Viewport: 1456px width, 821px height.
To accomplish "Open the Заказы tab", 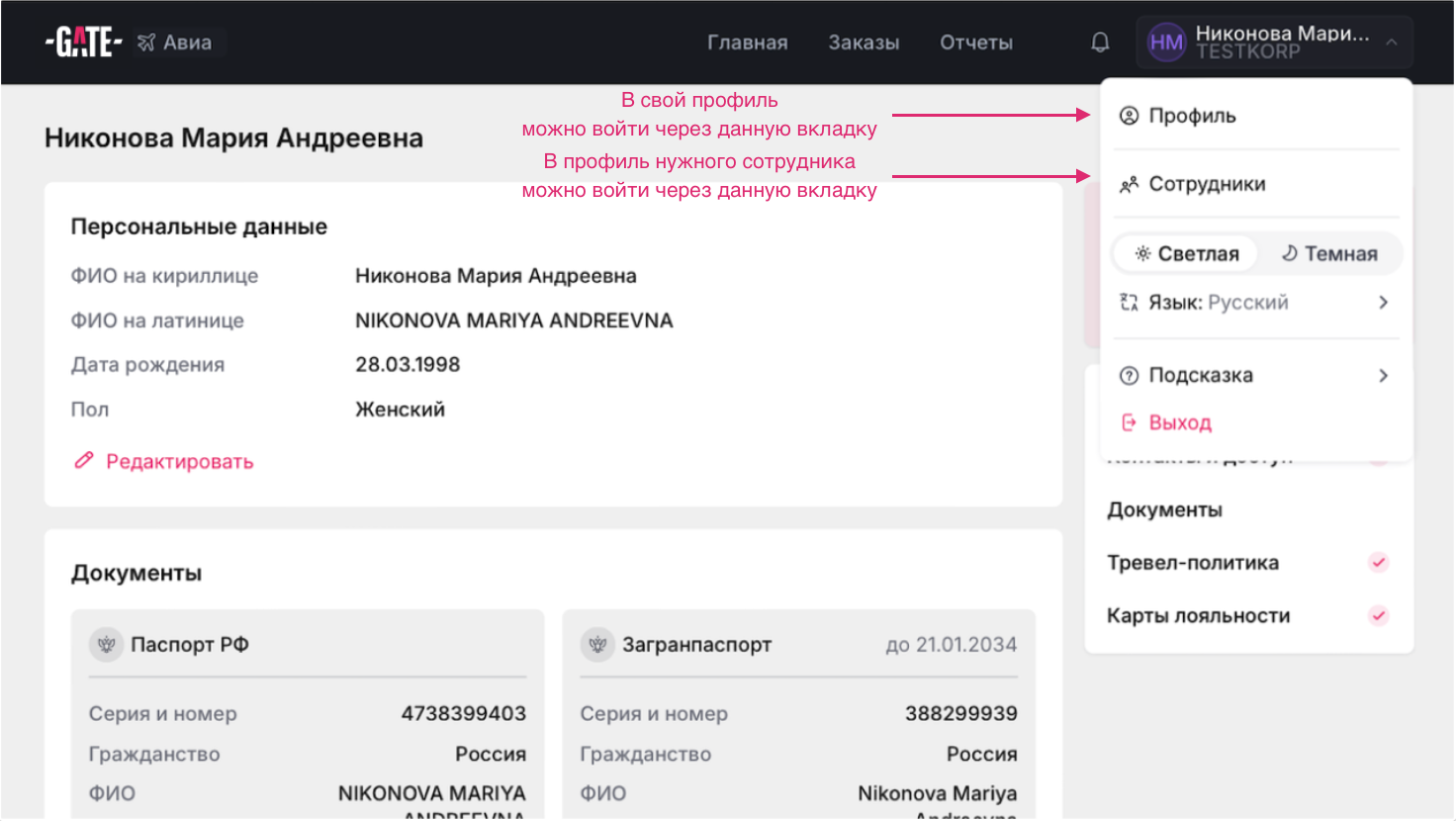I will click(864, 43).
